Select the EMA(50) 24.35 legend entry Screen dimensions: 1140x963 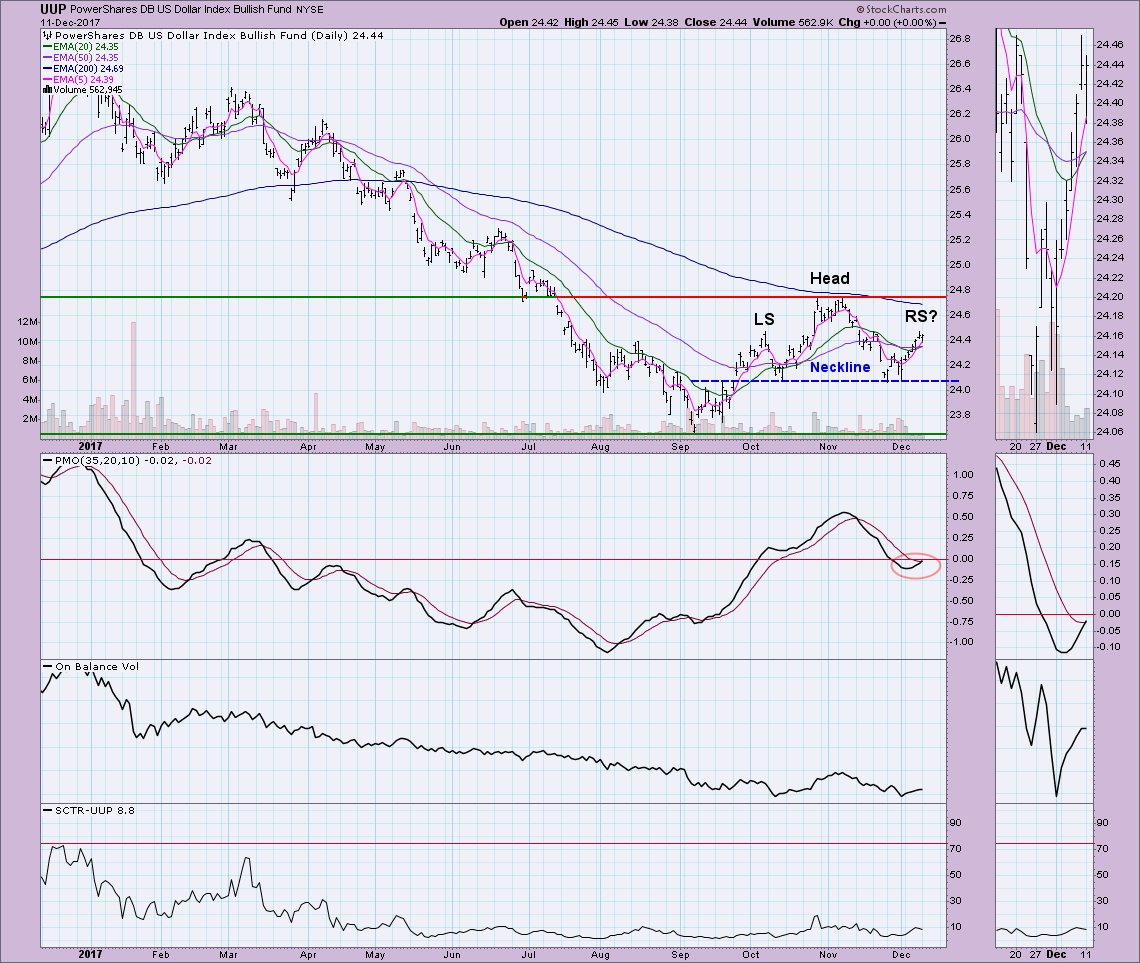[x=80, y=57]
